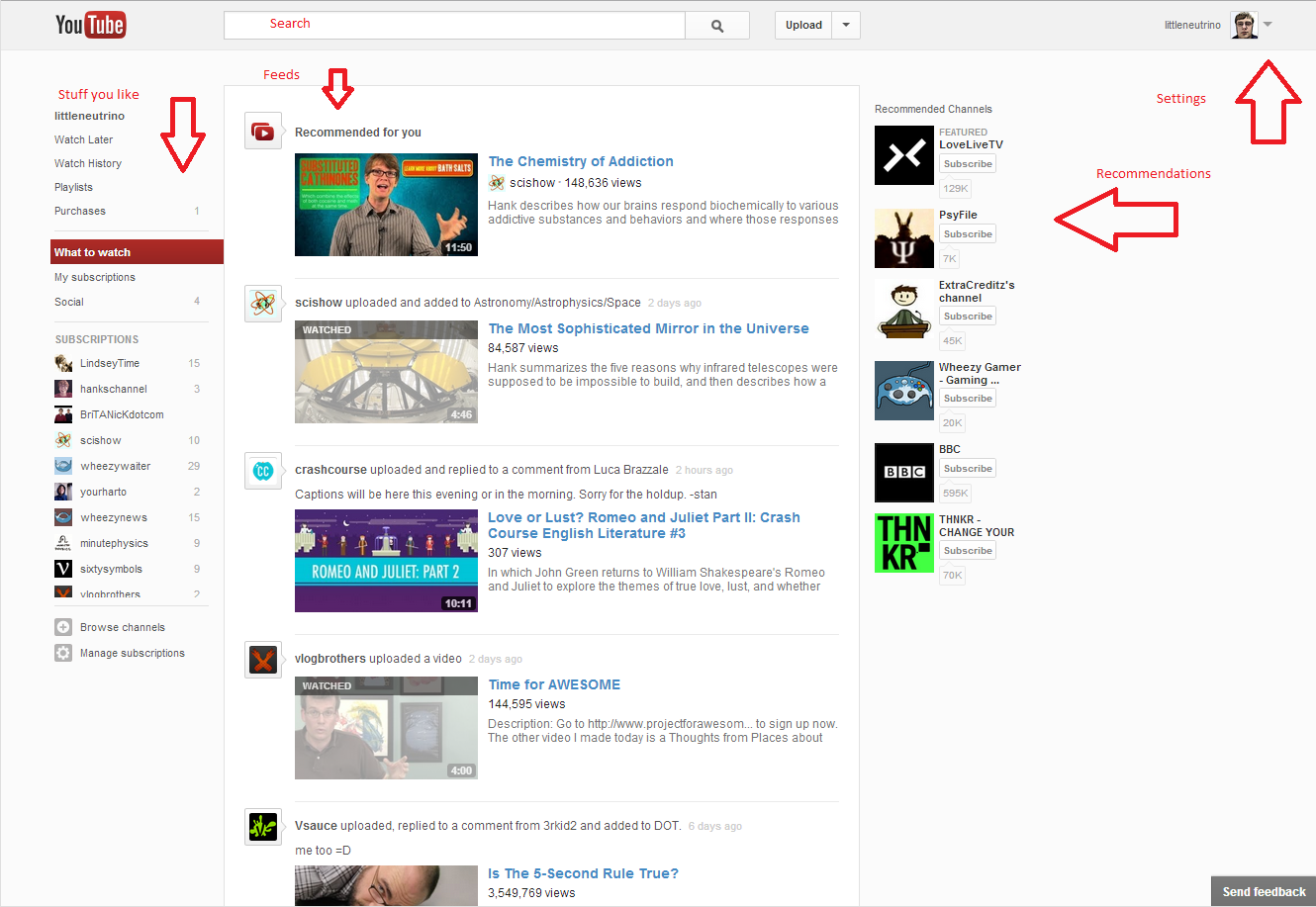Open the LoveLiveTV channel icon
Screen dimensions: 1316x907
click(x=903, y=155)
